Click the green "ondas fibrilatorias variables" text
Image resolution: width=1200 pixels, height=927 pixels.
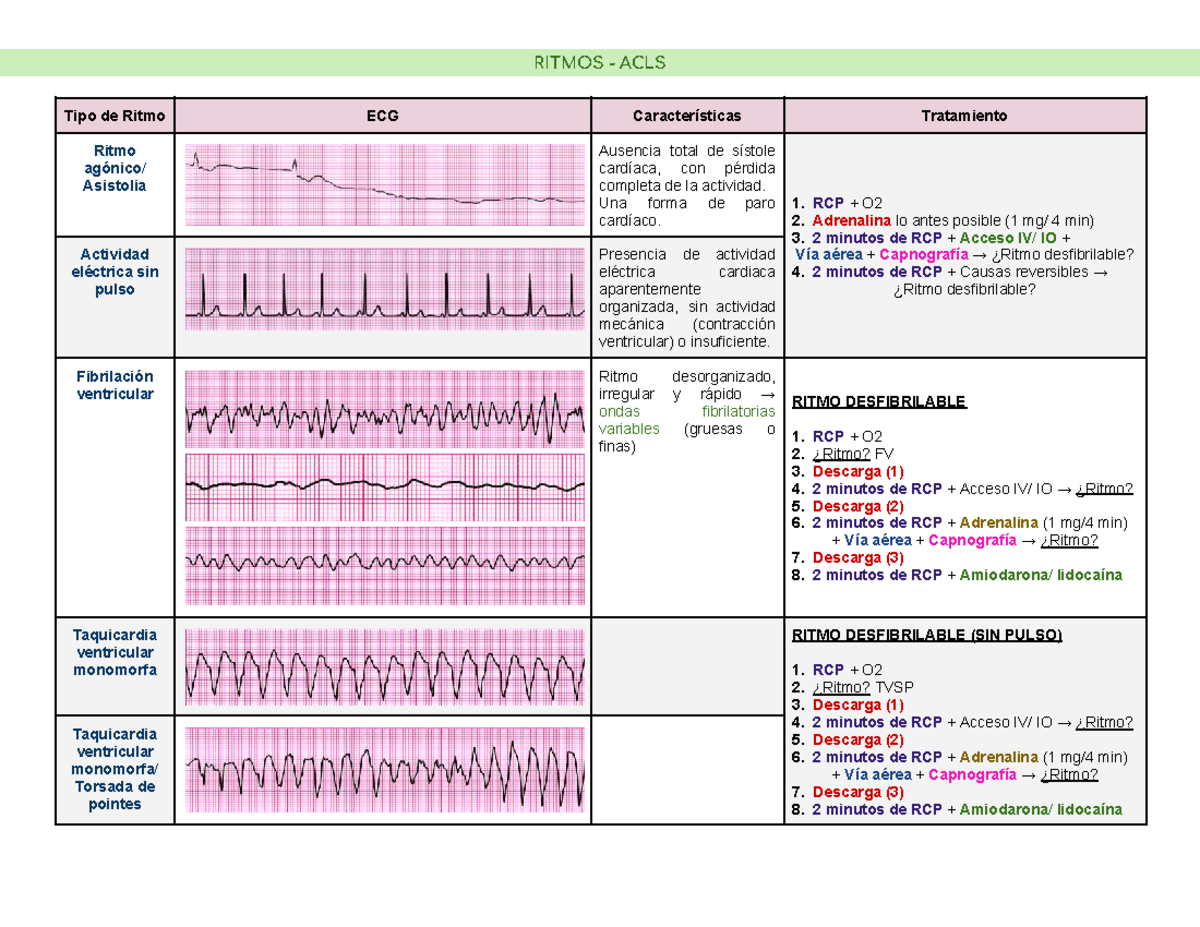(x=686, y=420)
